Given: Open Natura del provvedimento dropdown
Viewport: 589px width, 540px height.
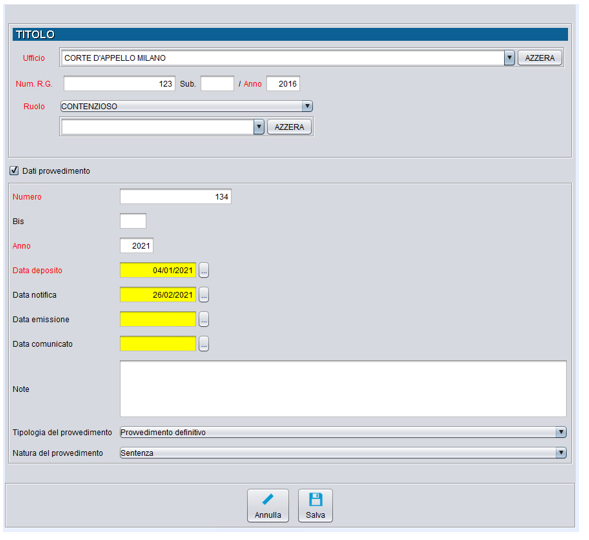Looking at the screenshot, I should 343,453.
